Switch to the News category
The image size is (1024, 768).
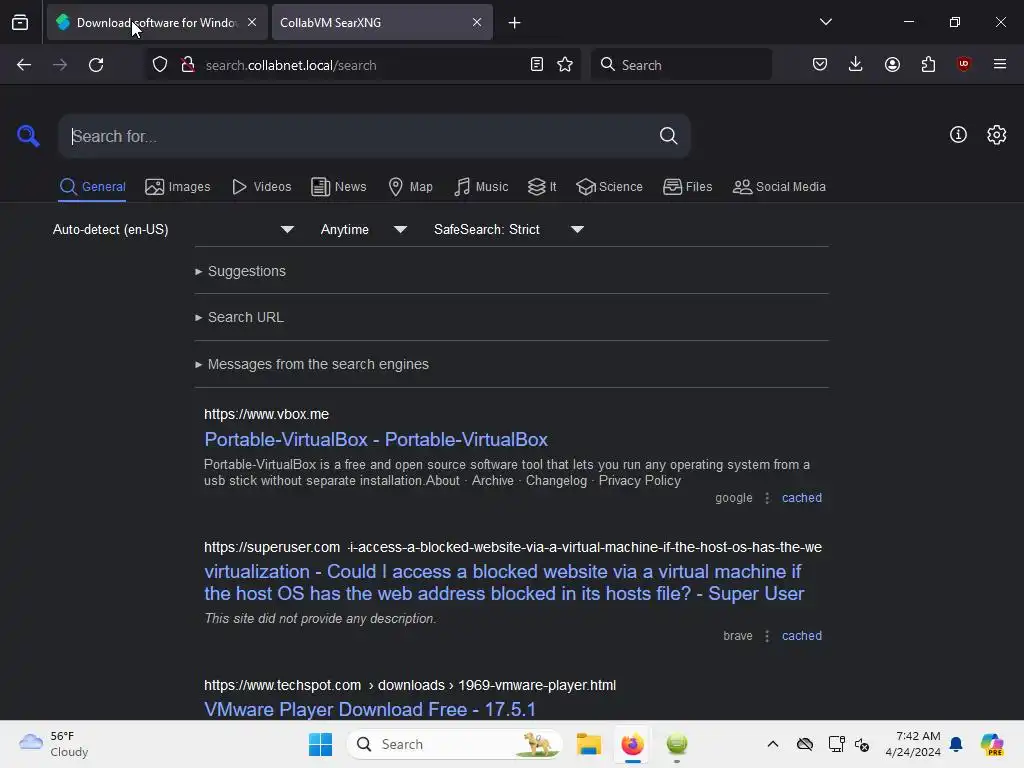(339, 187)
